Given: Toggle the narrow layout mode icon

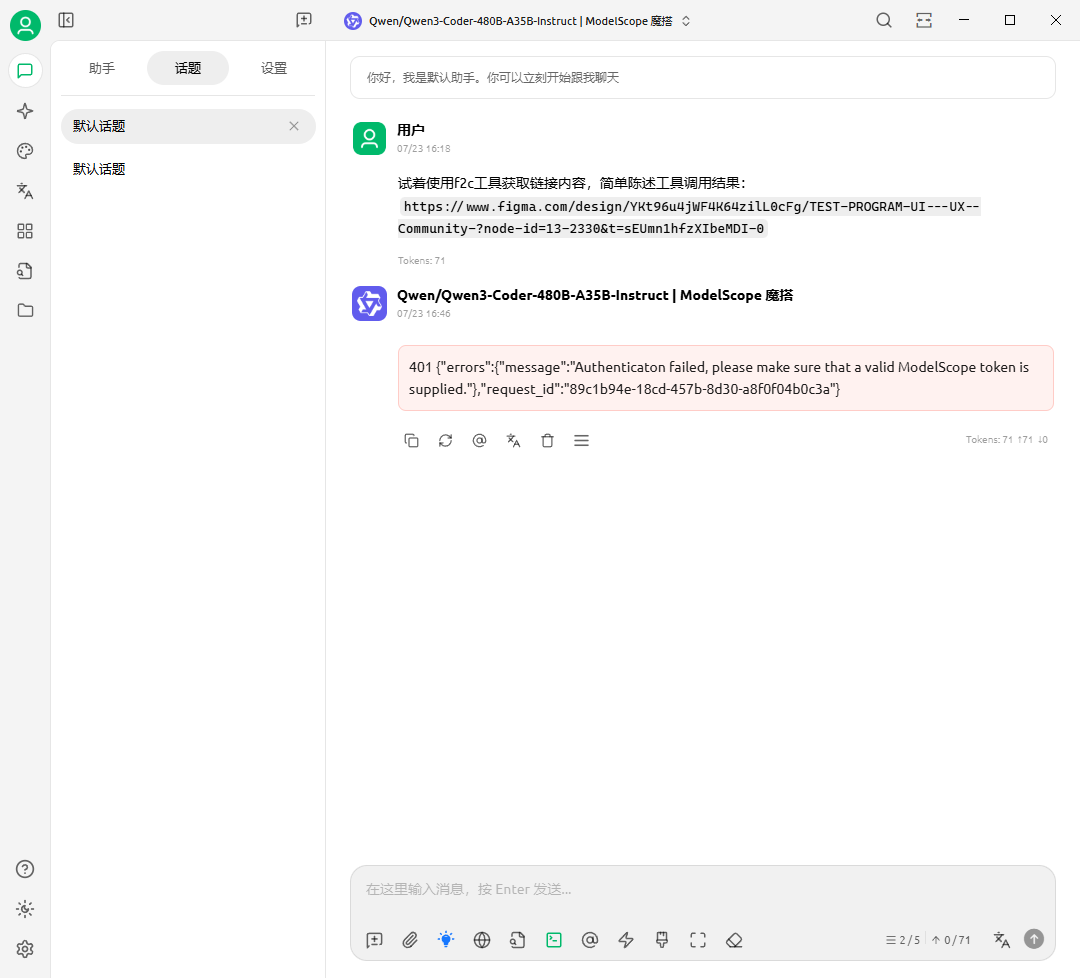Looking at the screenshot, I should point(924,21).
